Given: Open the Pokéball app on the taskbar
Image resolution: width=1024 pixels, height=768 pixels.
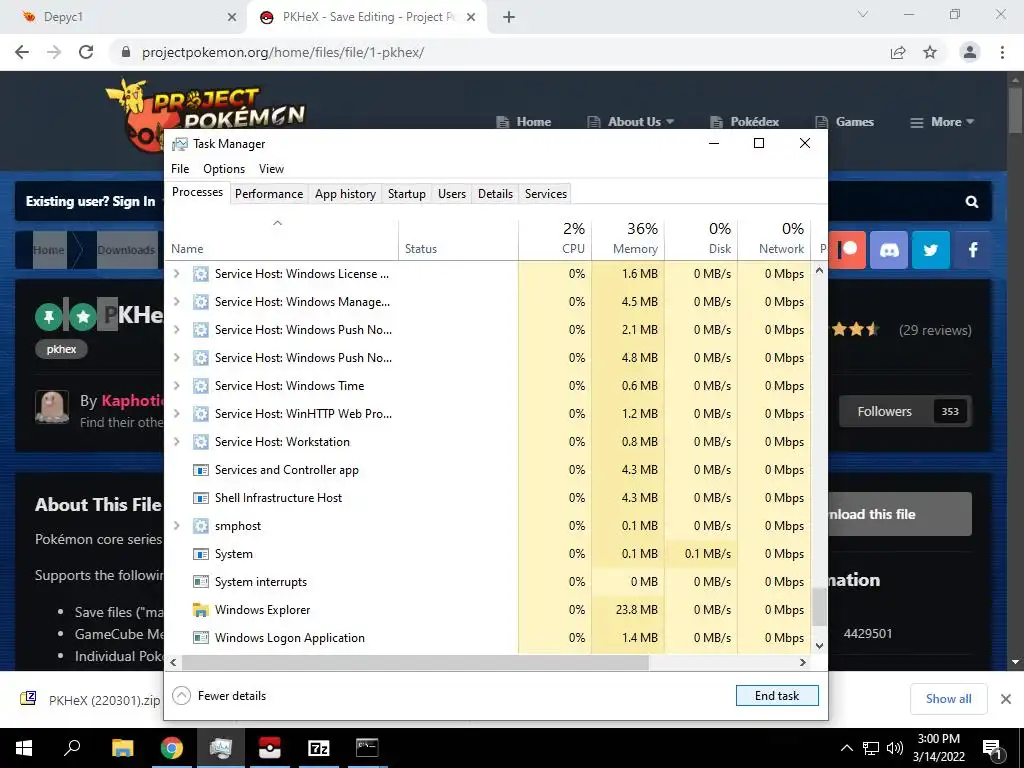Looking at the screenshot, I should coord(269,748).
